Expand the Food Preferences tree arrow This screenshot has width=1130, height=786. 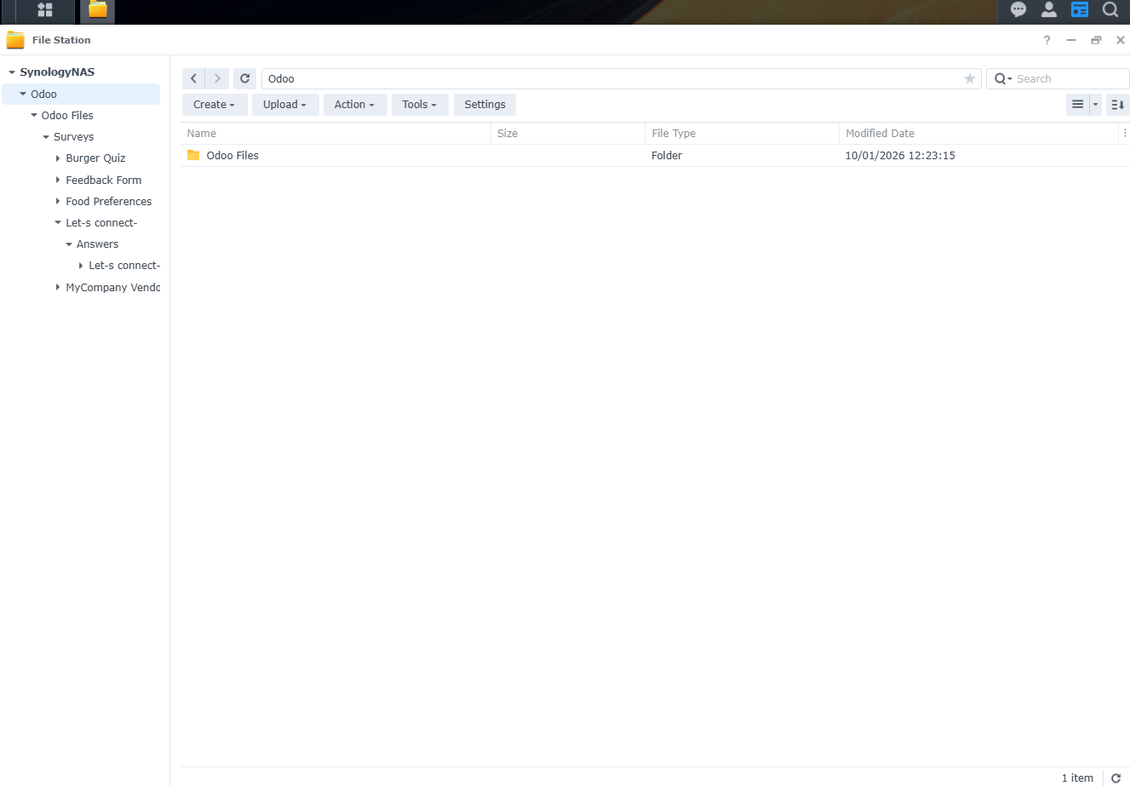[x=58, y=201]
